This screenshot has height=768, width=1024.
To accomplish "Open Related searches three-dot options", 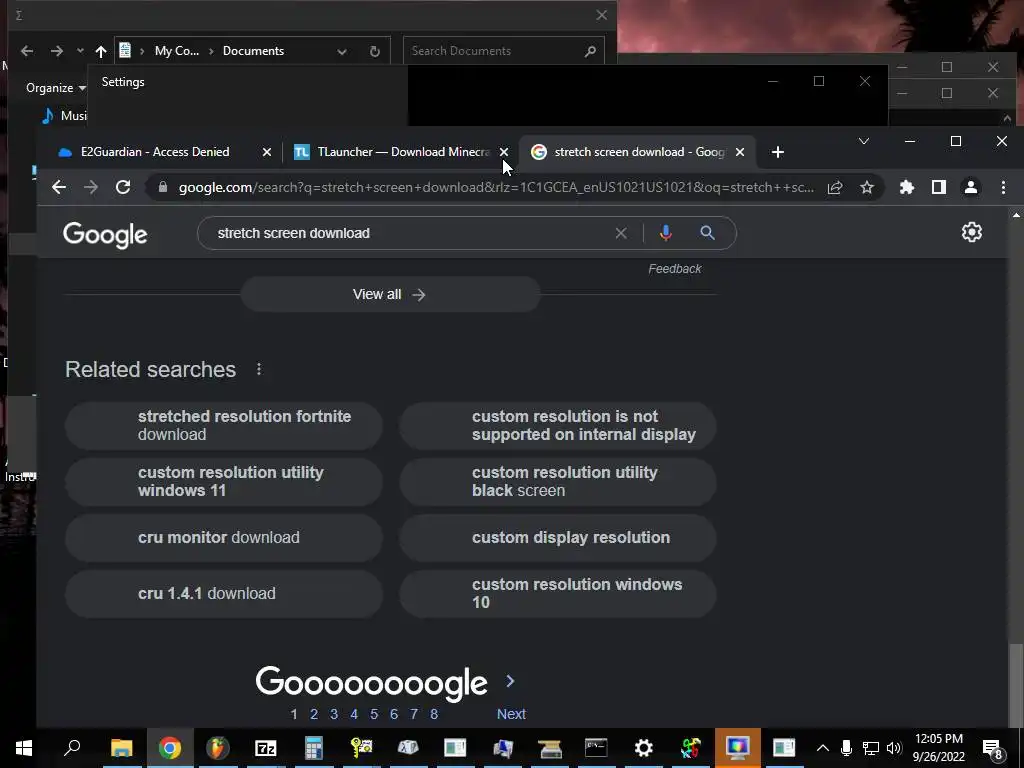I will click(259, 370).
